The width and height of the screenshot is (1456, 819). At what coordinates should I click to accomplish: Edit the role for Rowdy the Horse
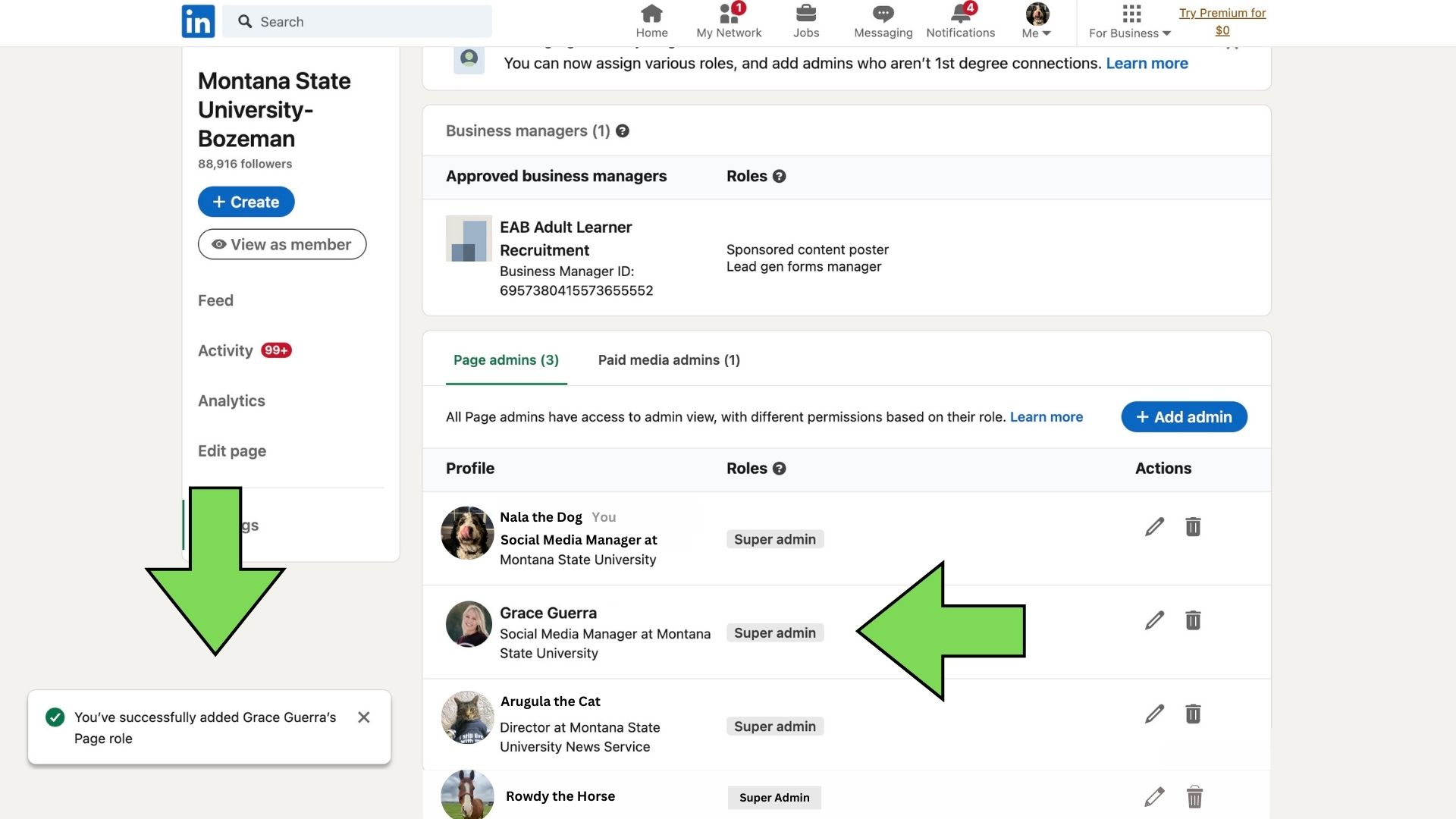(x=1154, y=797)
